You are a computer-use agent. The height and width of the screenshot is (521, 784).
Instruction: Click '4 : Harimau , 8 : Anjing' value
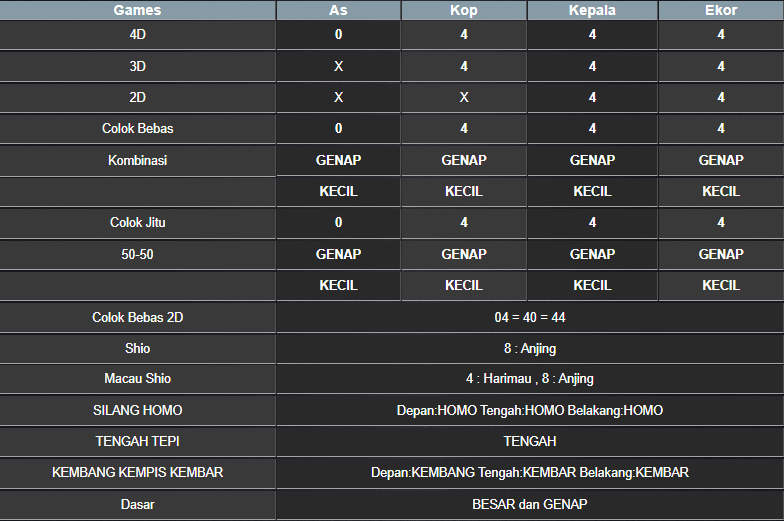pos(530,378)
